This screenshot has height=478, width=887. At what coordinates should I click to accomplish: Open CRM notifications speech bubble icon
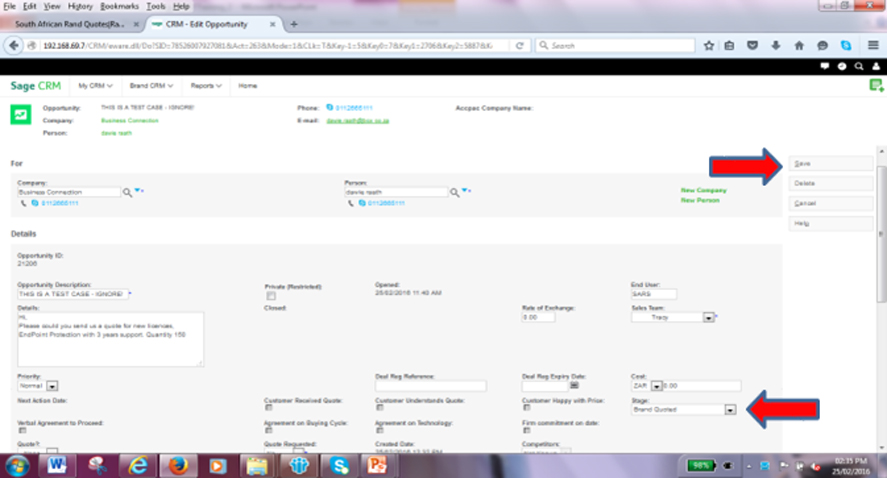click(x=825, y=66)
